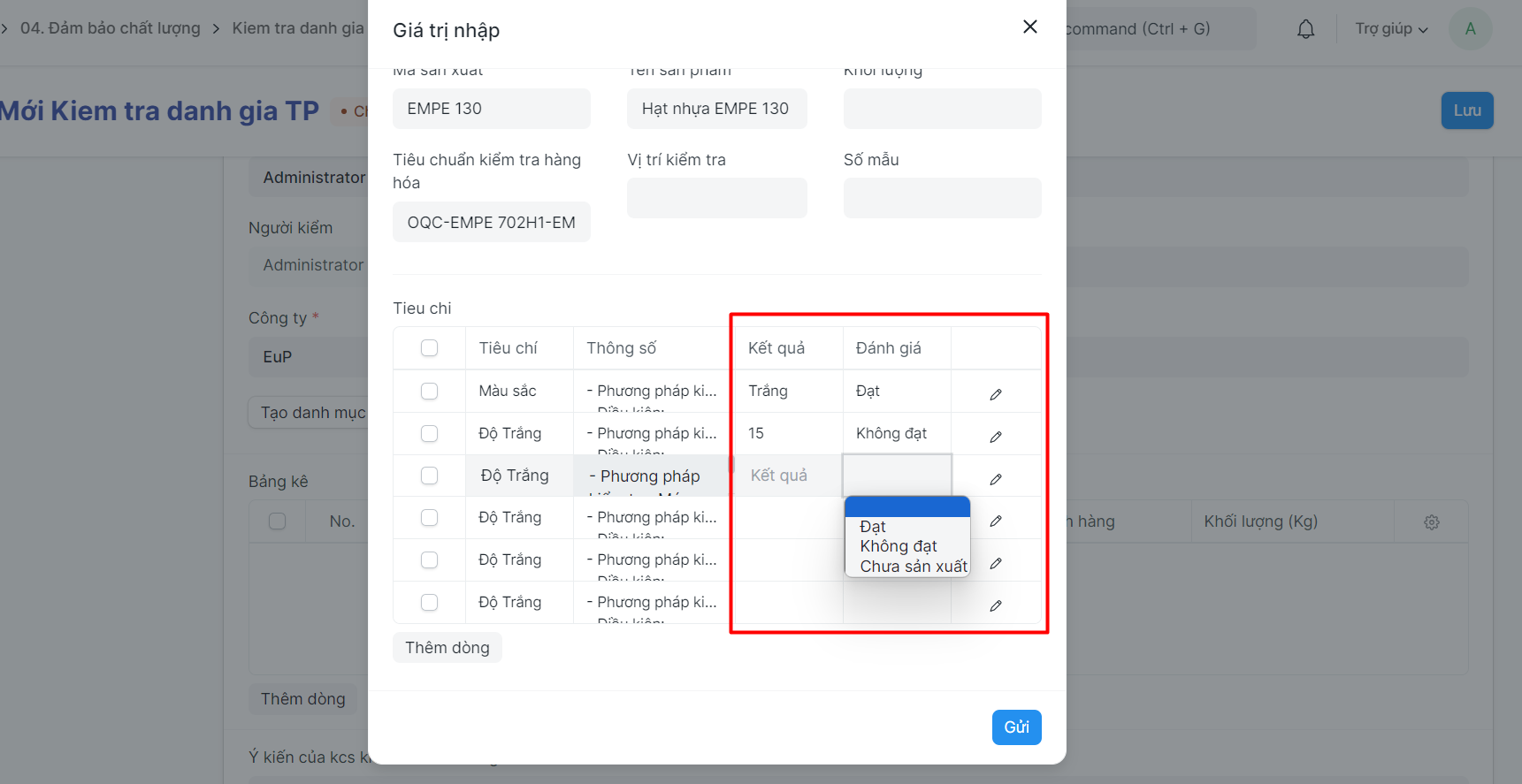Viewport: 1522px width, 784px height.
Task: Click edit pencil beside the Đánh giá dropdown list
Action: pos(996,521)
